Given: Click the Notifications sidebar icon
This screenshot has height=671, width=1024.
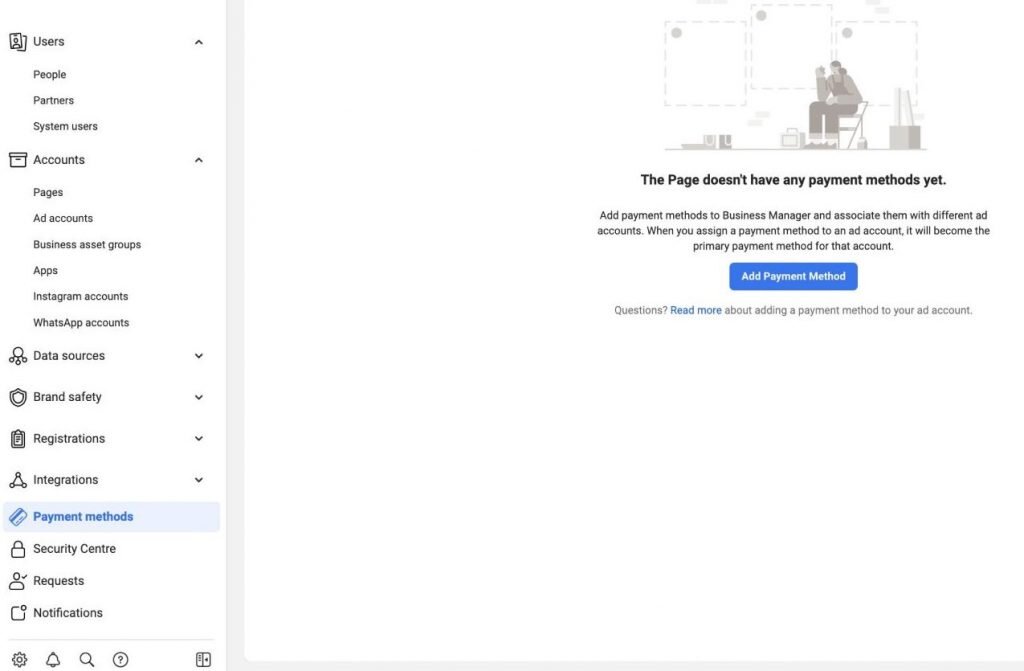Looking at the screenshot, I should (x=18, y=613).
